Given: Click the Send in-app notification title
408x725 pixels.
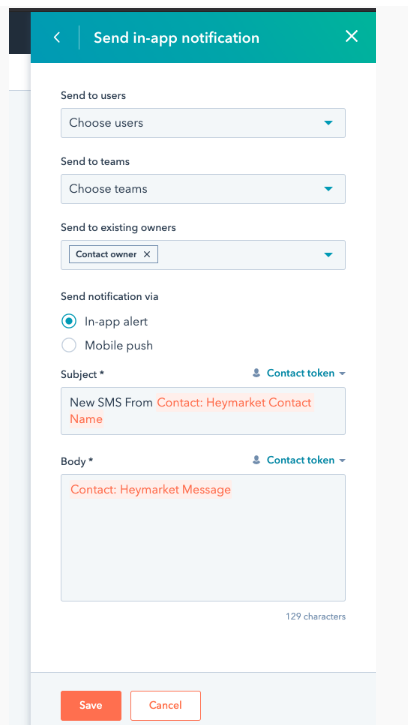Looking at the screenshot, I should (176, 37).
